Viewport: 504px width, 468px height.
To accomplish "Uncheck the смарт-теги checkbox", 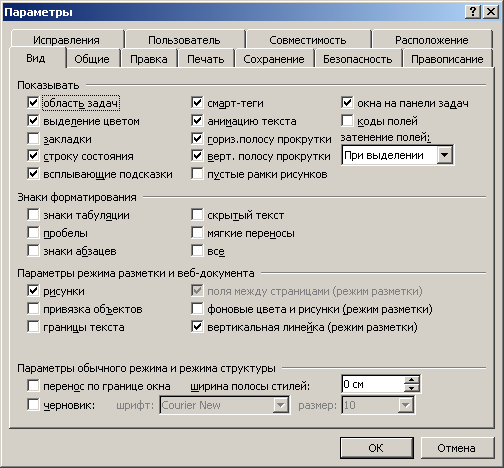I will coord(197,102).
